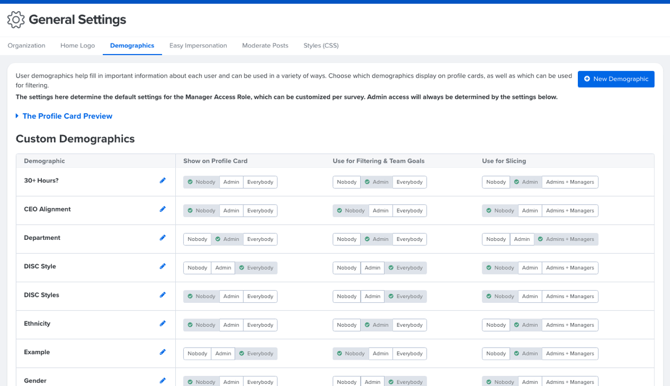Set DISC Styles slicing to Admin
Viewport: 670px width, 386px height.
pos(530,297)
